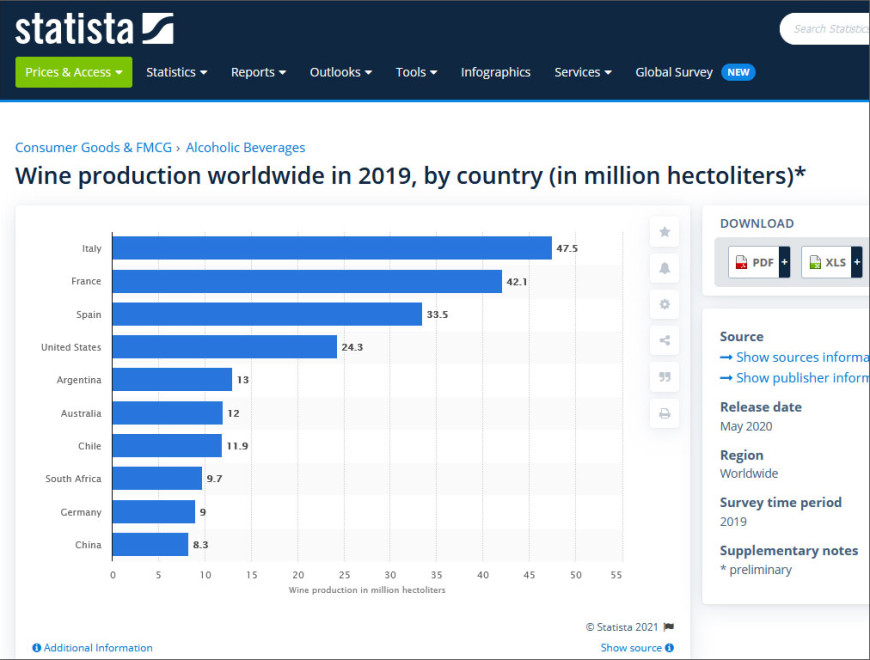This screenshot has width=870, height=660.
Task: Click the '* preliminary' note text
Action: [755, 570]
